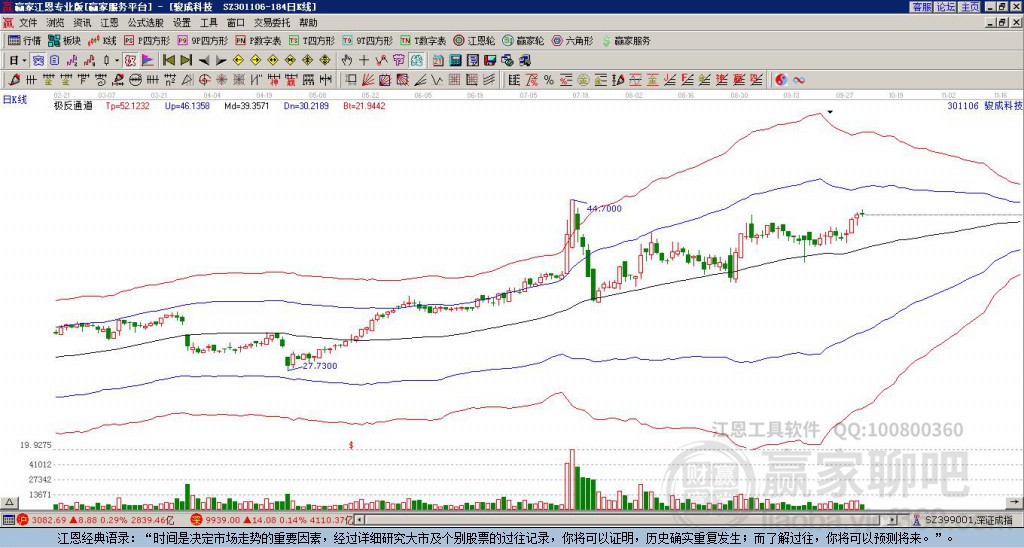Open the 帮助 menu
1024x548 pixels.
(308, 23)
